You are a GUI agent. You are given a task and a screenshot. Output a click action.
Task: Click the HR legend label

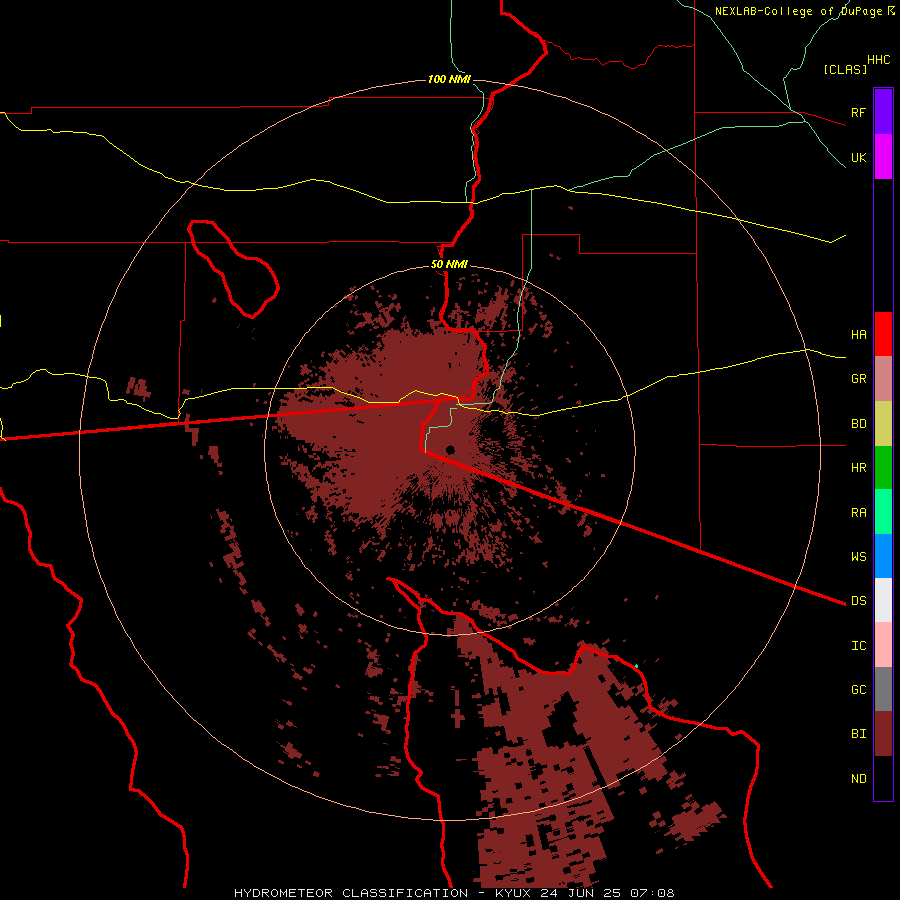(x=858, y=468)
